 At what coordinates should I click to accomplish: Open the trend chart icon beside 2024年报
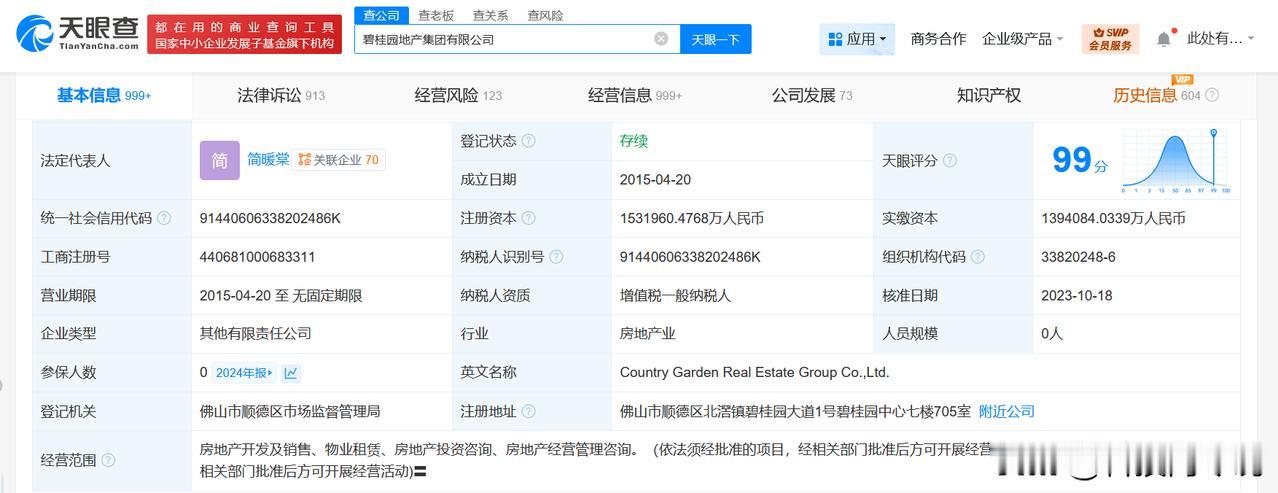pyautogui.click(x=291, y=373)
